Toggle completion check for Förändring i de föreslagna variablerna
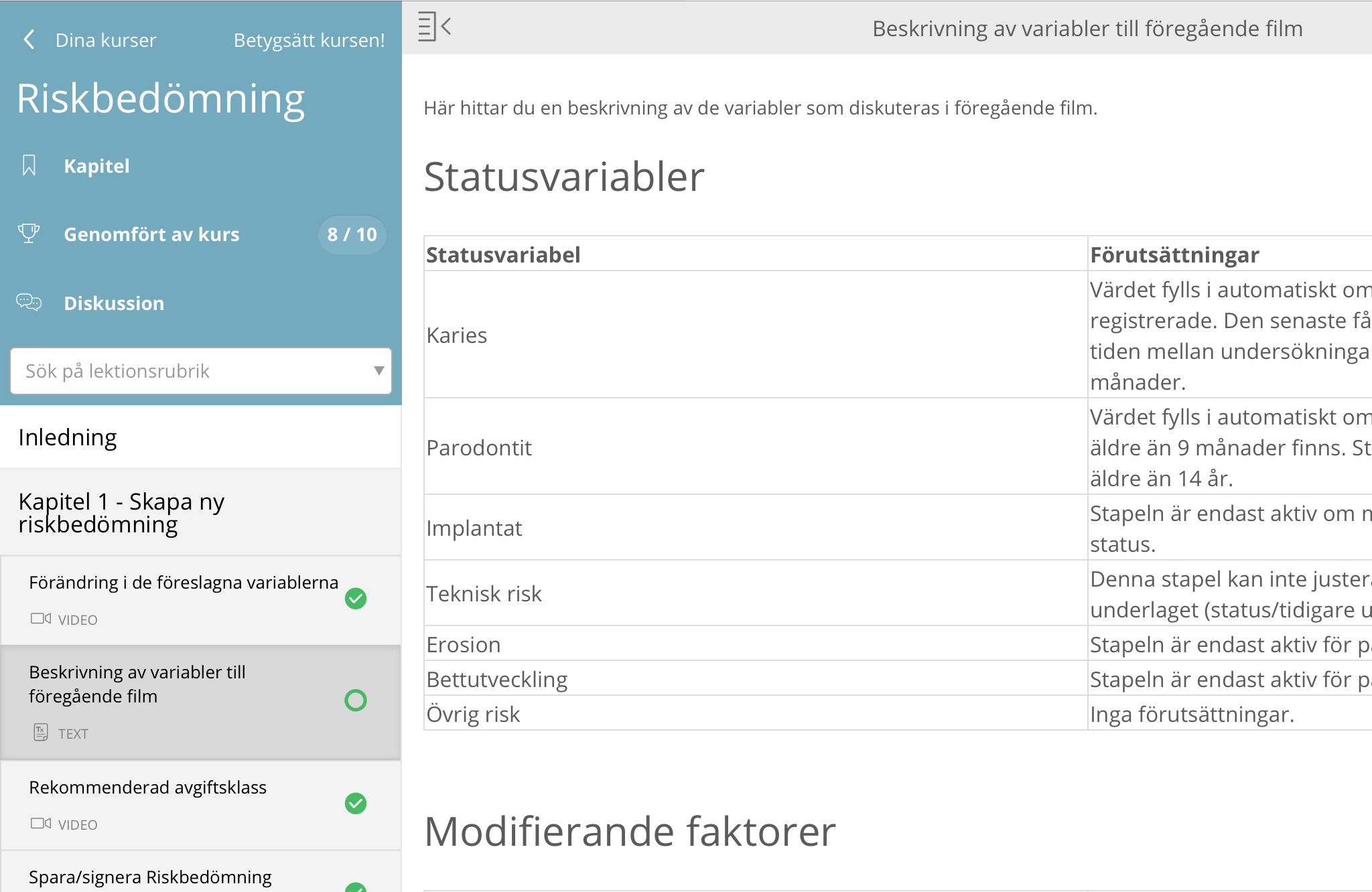 (x=356, y=598)
